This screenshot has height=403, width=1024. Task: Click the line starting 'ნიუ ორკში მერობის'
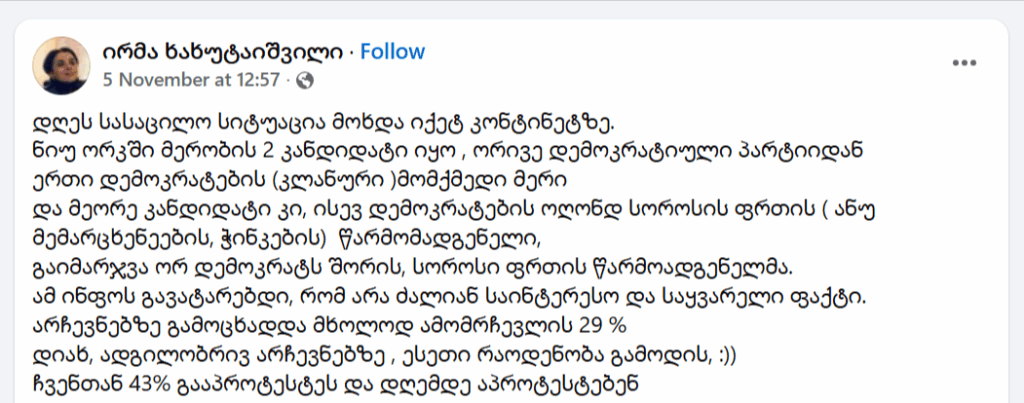point(440,152)
